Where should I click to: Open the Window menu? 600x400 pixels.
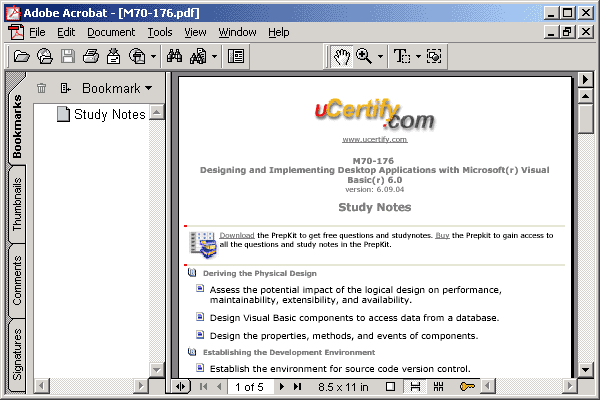(x=237, y=33)
